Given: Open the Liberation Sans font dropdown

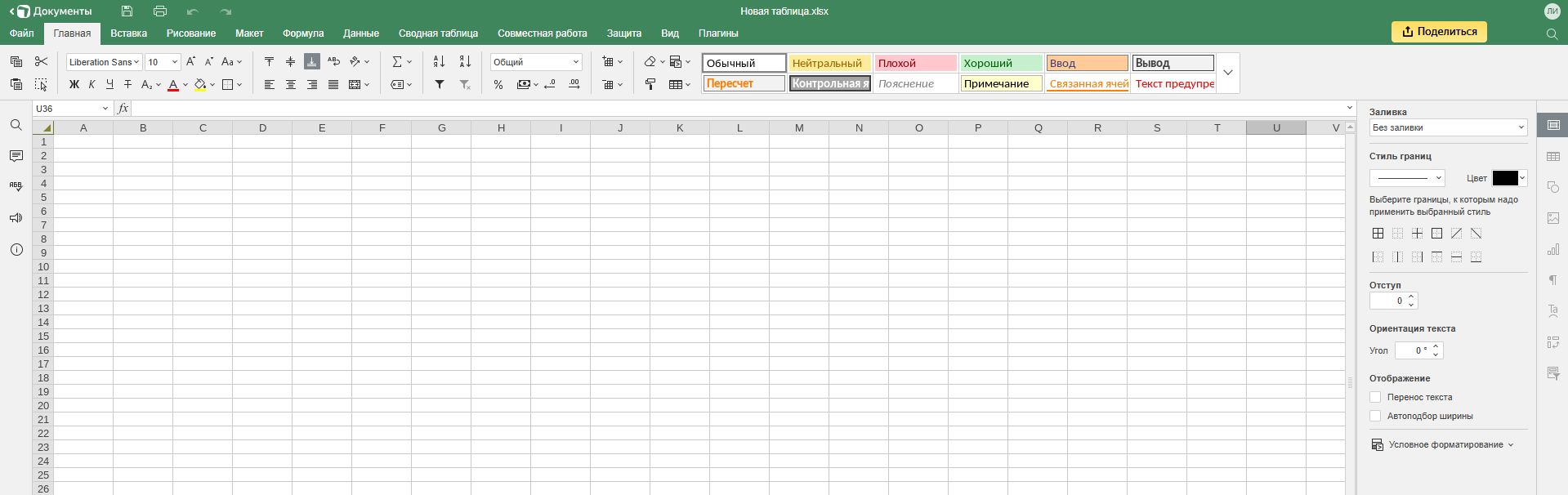Looking at the screenshot, I should [x=104, y=62].
